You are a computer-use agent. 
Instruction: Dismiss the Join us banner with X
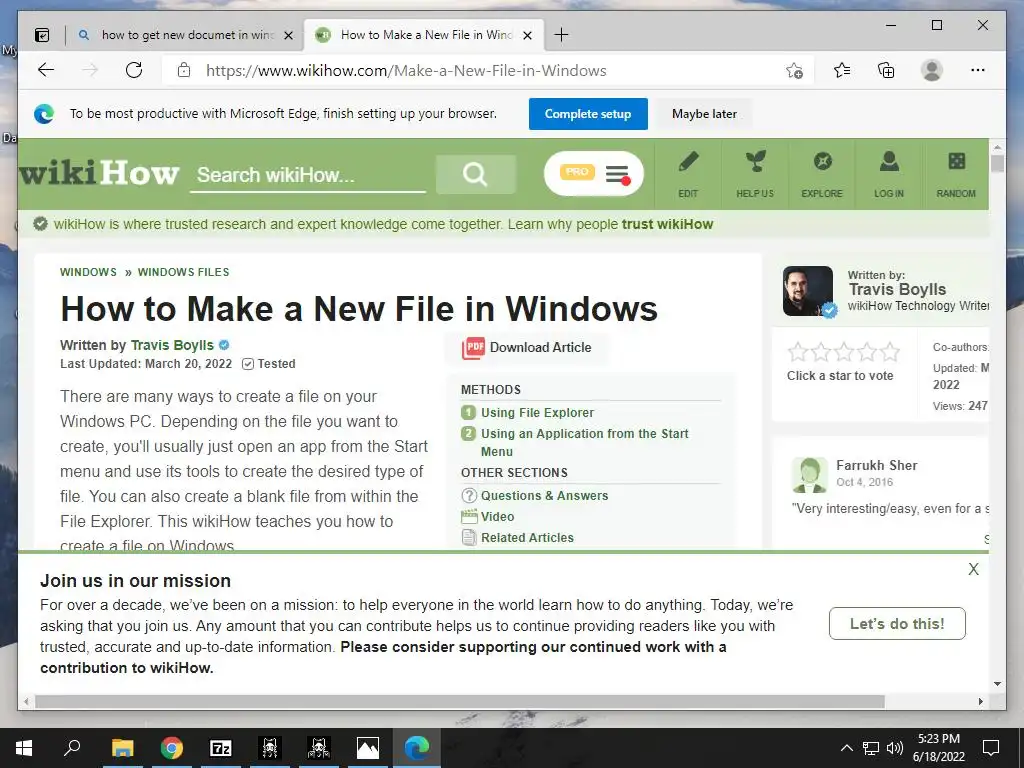(974, 569)
